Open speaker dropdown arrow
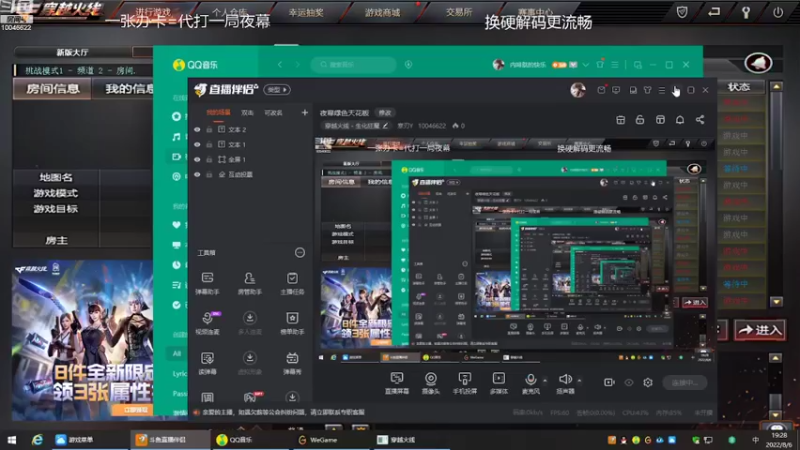The width and height of the screenshot is (800, 450). [579, 381]
